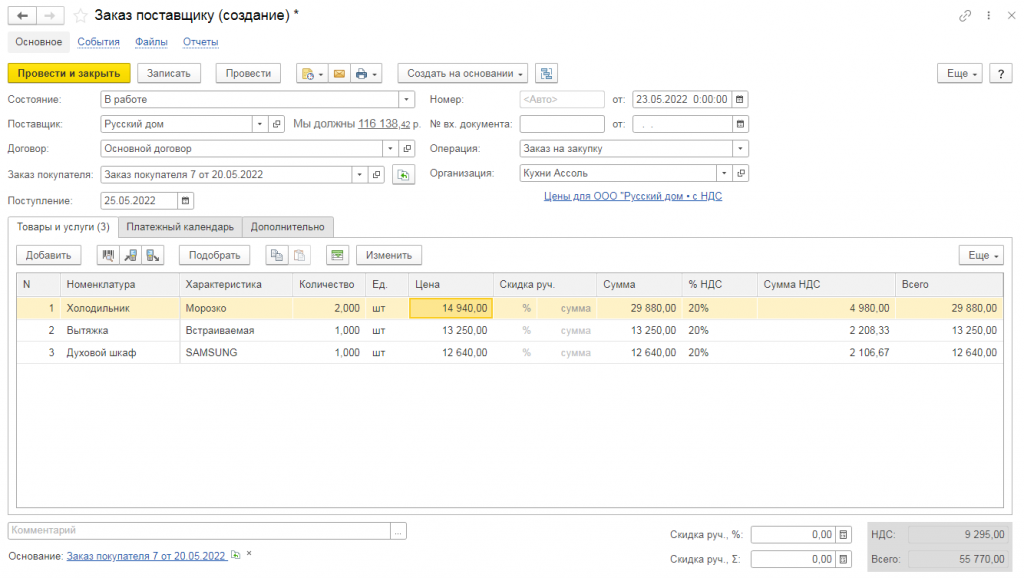Open the Поставщик card icon
This screenshot has height=578, width=1024.
(277, 124)
